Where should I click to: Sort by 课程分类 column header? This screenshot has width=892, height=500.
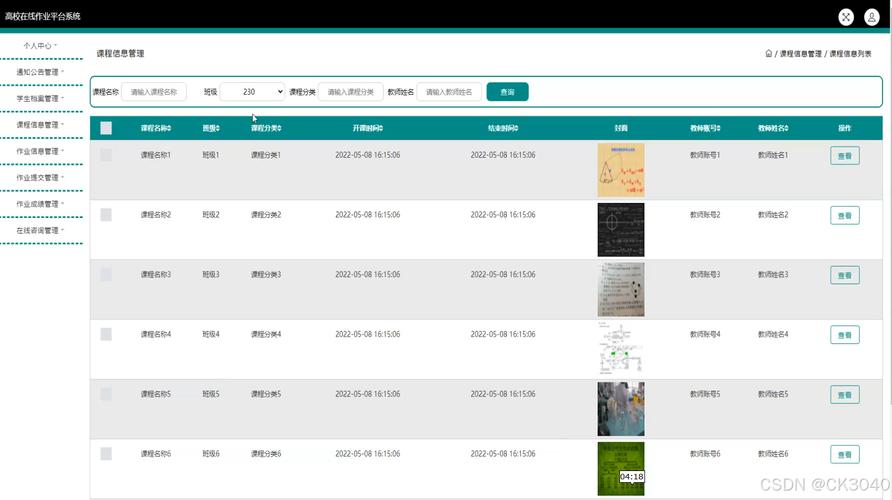tap(266, 128)
